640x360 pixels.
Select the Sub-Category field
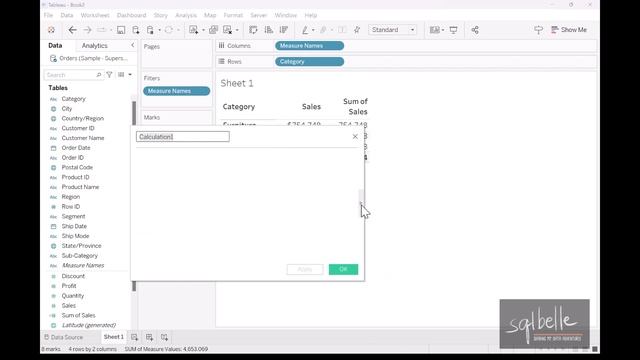coord(80,256)
